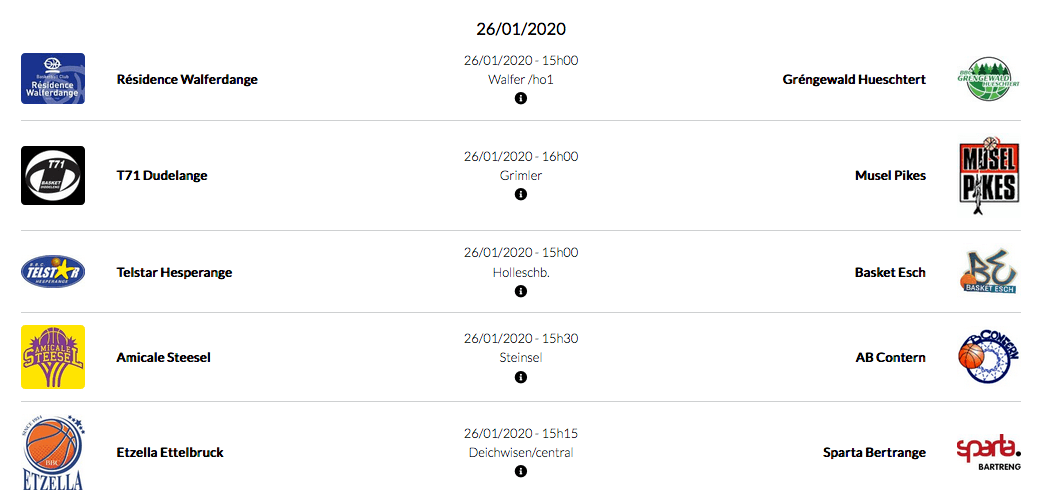Click the Sparta Bertrange team logo
Viewport: 1048px width, 496px height.
click(988, 452)
